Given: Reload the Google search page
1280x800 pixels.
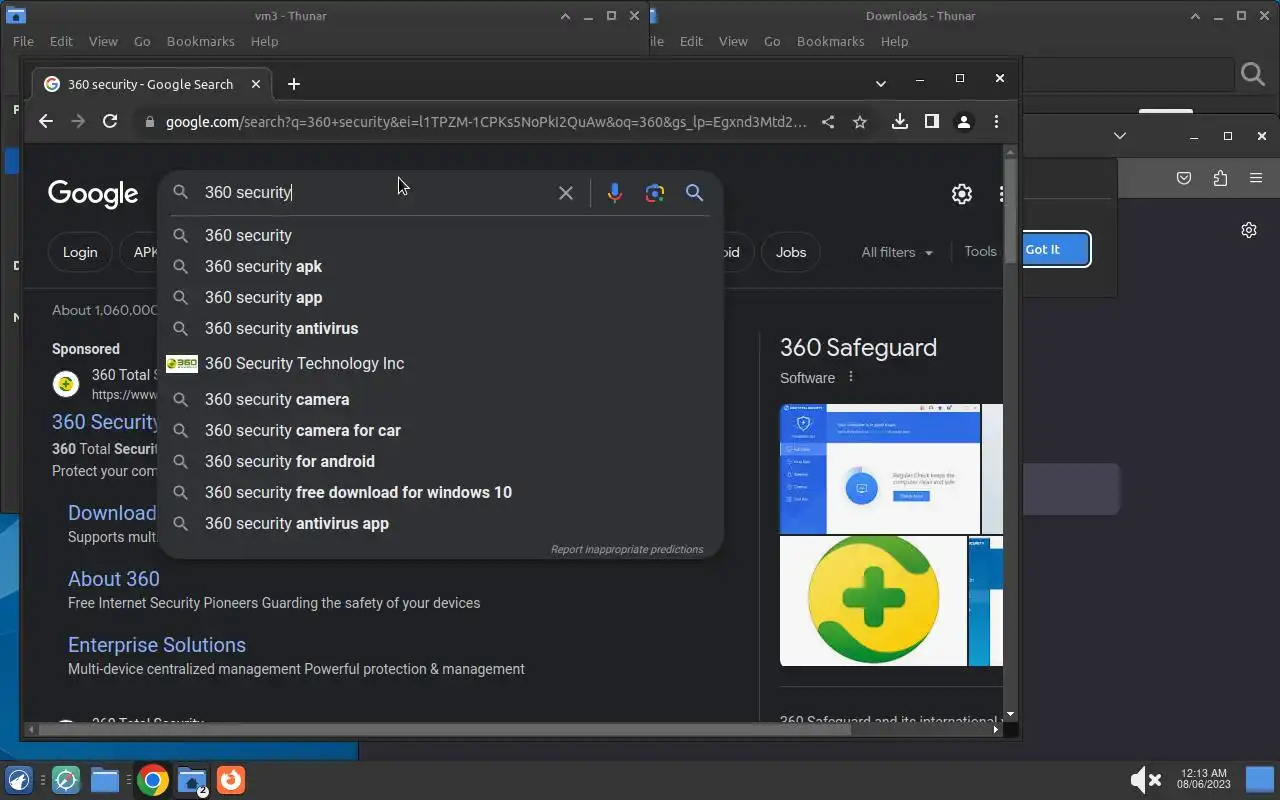Looking at the screenshot, I should point(110,121).
